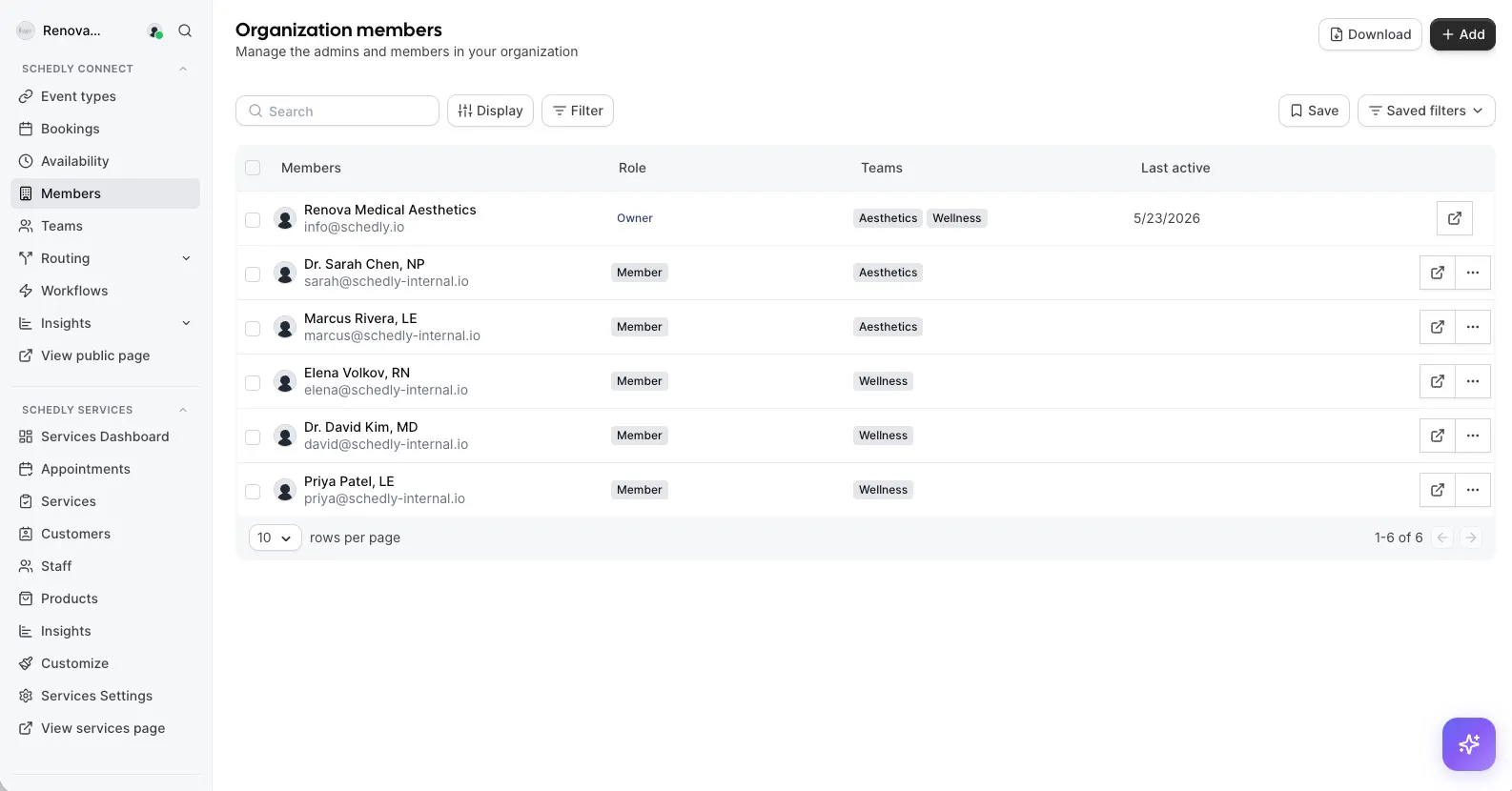1512x791 pixels.
Task: Navigate to Teams in sidebar
Action: point(105,226)
